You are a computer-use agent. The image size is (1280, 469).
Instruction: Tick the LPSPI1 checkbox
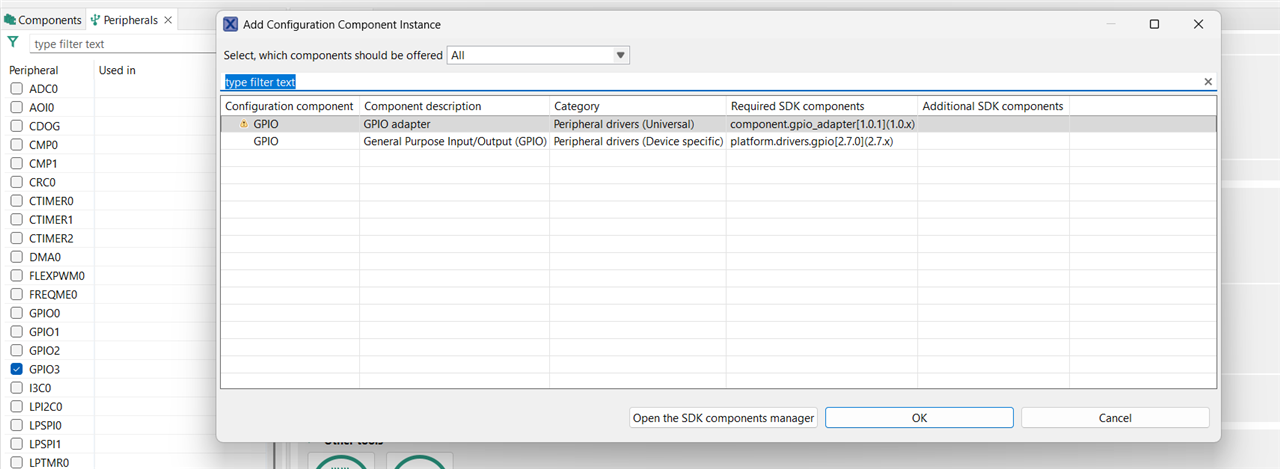[x=16, y=444]
